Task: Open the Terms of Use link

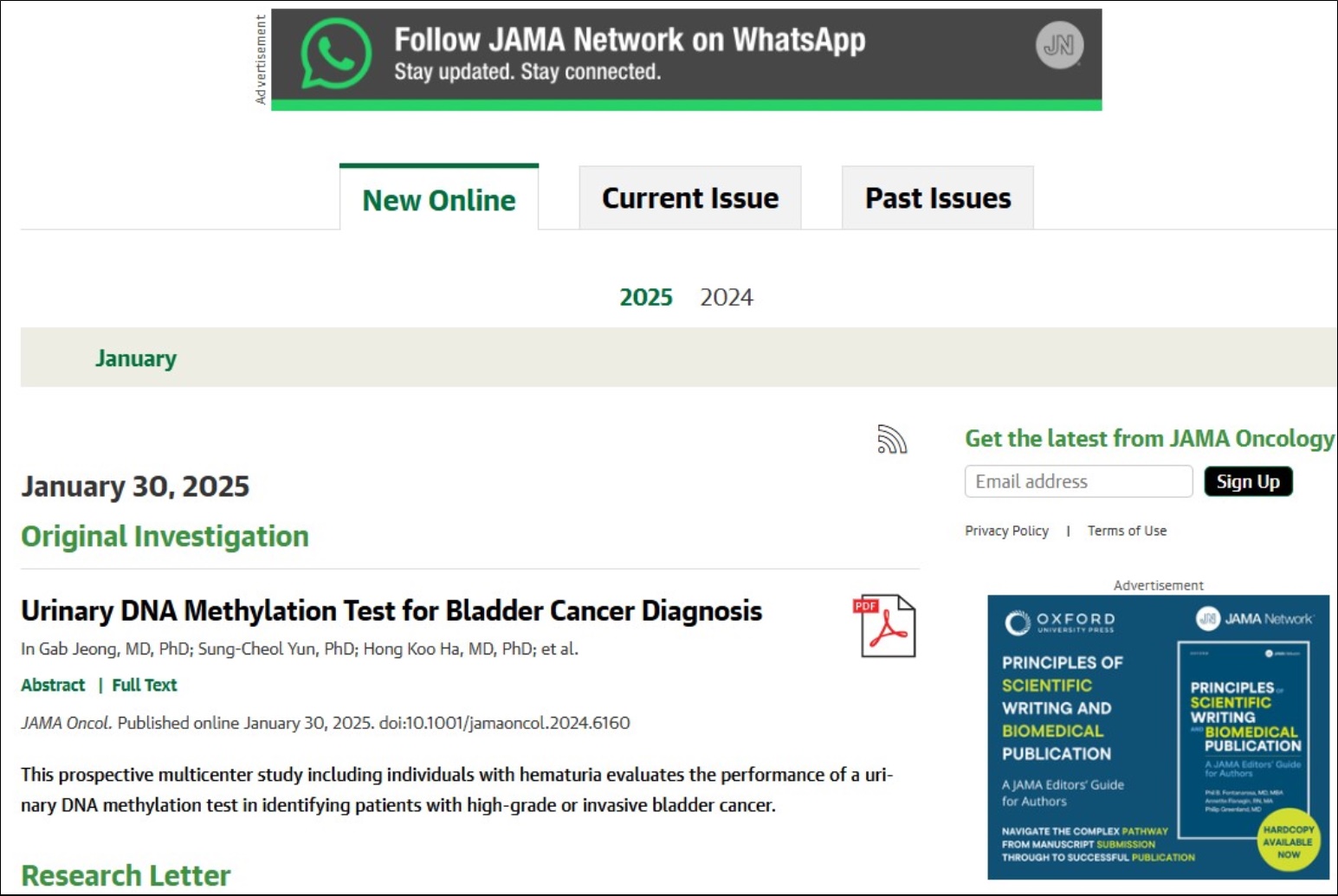Action: (1127, 531)
